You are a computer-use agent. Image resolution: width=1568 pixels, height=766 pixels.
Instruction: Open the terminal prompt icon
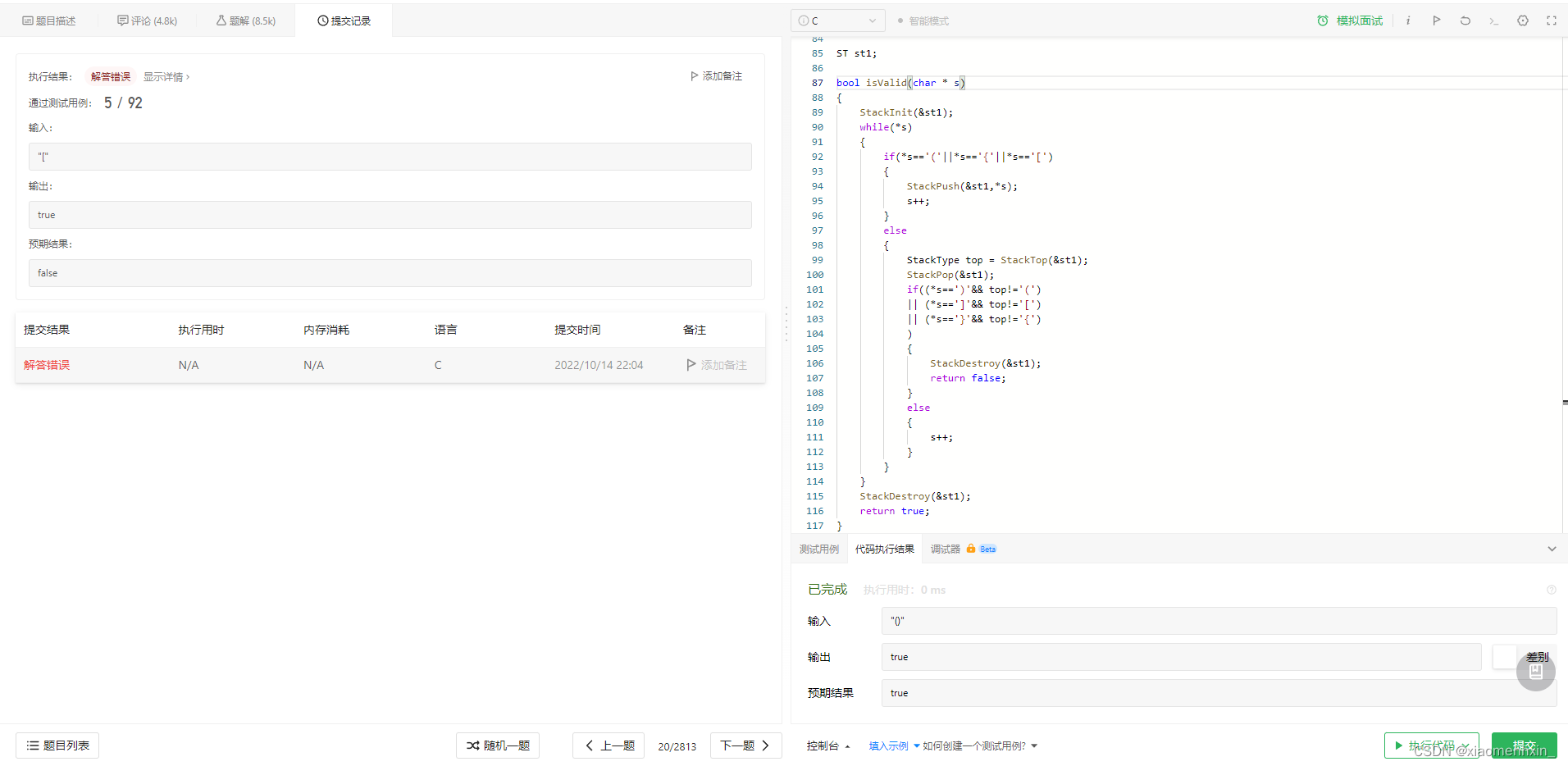[x=1494, y=21]
